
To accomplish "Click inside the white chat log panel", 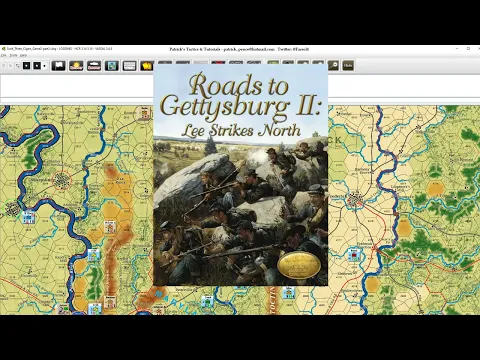I will tap(77, 86).
